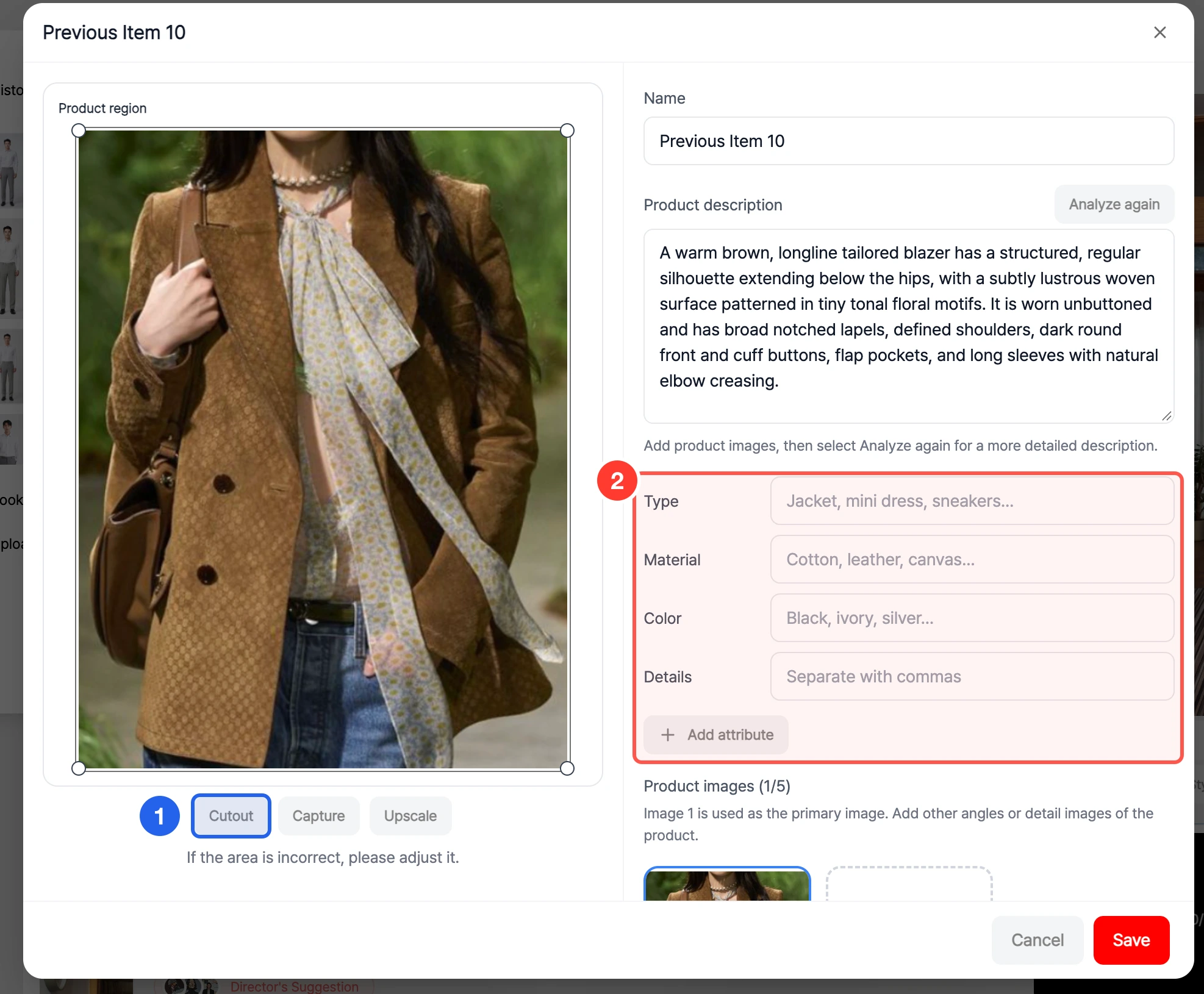The width and height of the screenshot is (1204, 994).
Task: Click 'If the area is incorrect, please adjust it.' text
Action: point(323,857)
